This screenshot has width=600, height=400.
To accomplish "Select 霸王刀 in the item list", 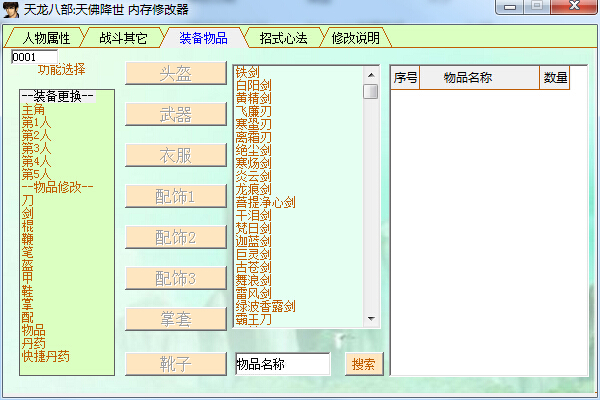I will tap(254, 320).
